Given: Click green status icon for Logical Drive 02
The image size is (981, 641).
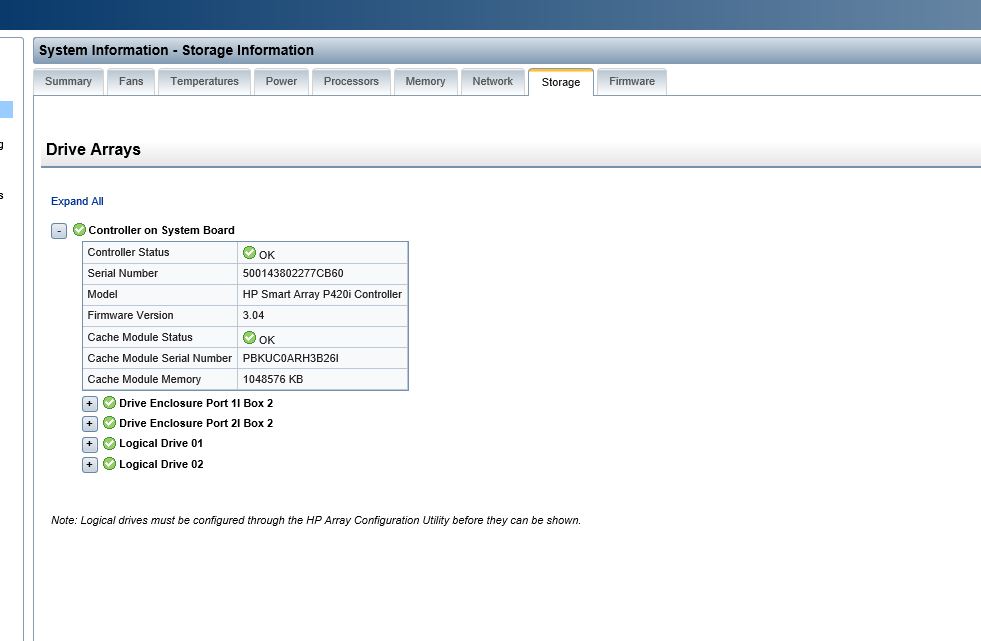Looking at the screenshot, I should [110, 464].
